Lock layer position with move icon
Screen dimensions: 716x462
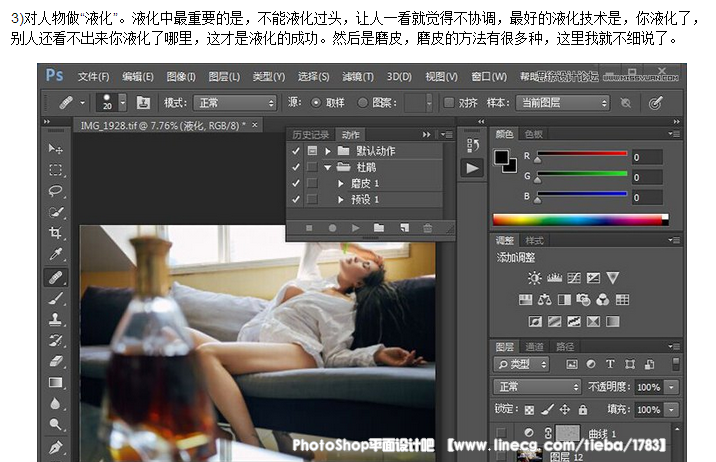pos(564,410)
